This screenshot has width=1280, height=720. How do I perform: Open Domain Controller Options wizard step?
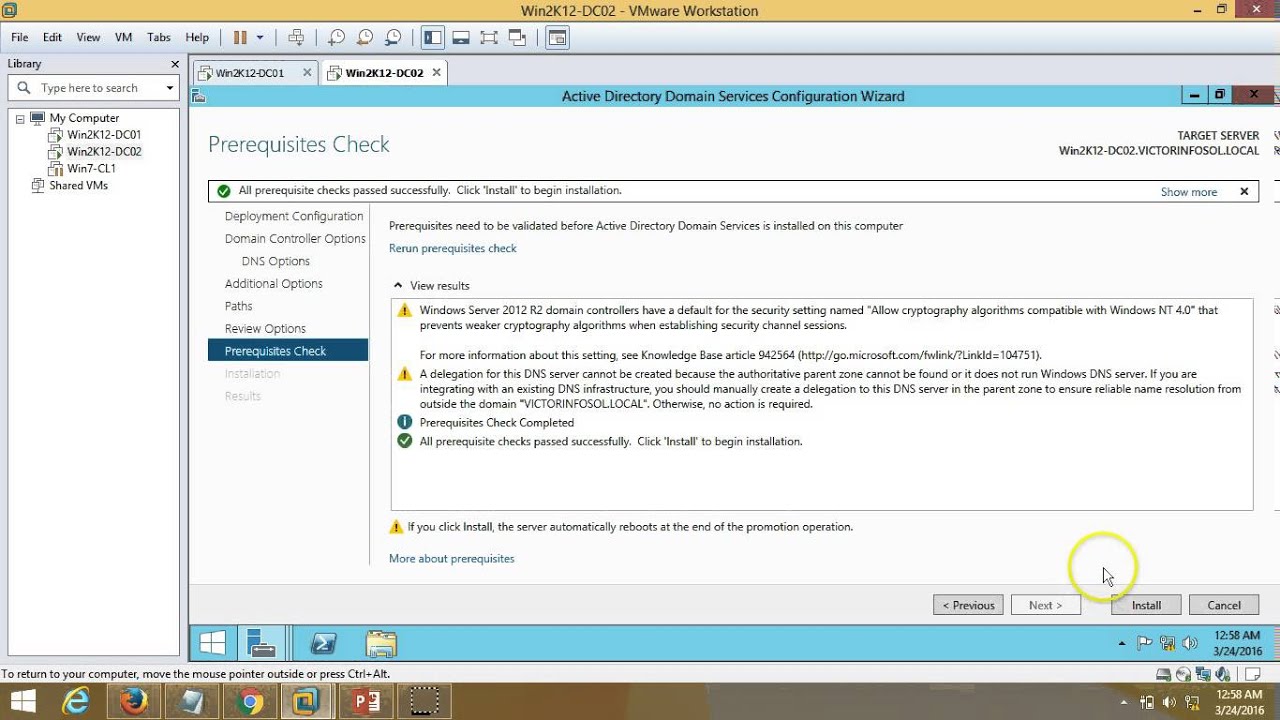pos(295,239)
